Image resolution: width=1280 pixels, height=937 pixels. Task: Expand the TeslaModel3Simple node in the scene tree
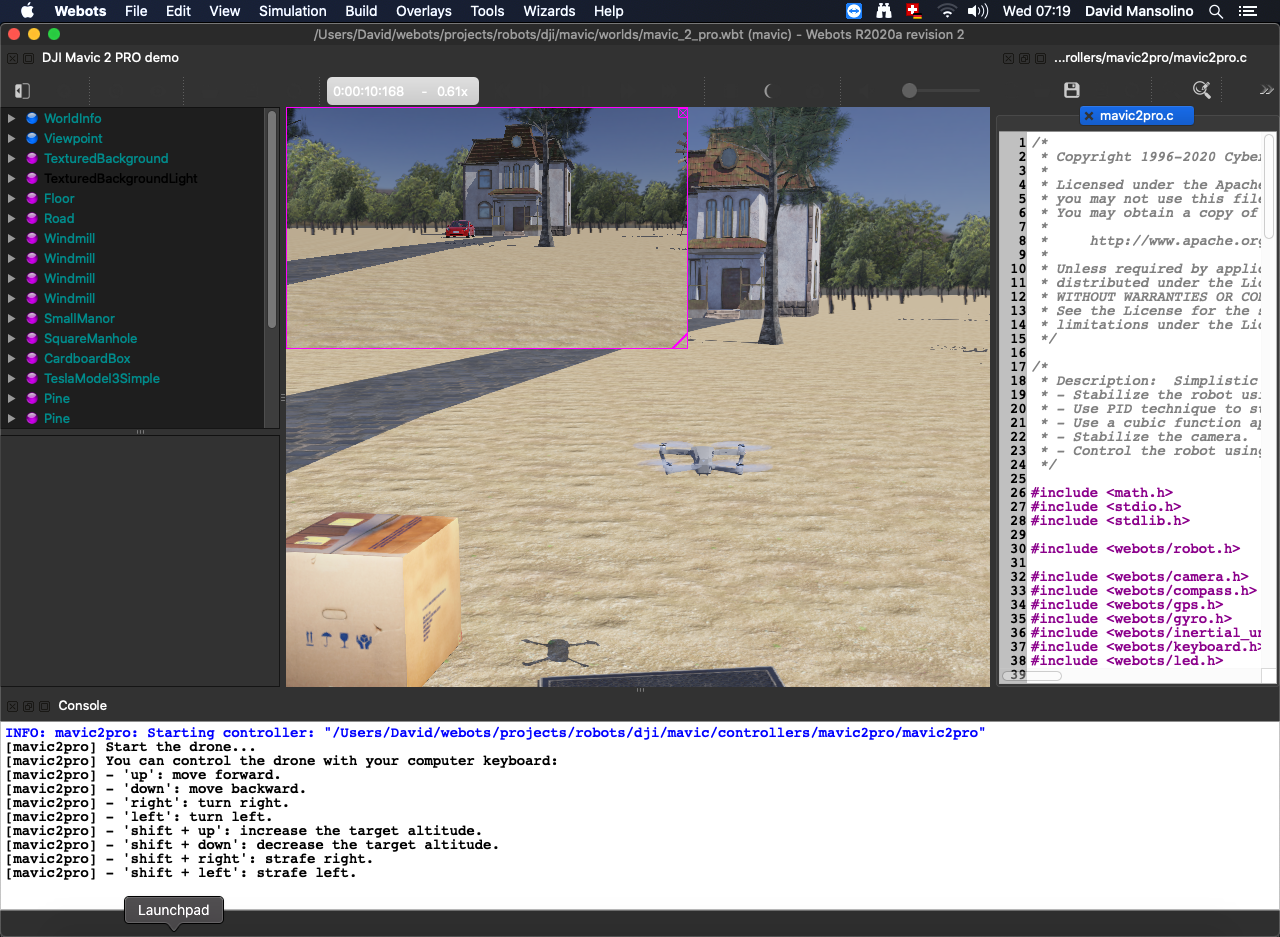point(10,378)
